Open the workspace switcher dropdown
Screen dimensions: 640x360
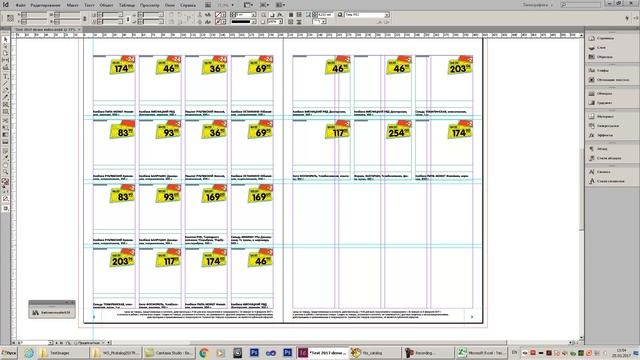coord(538,5)
